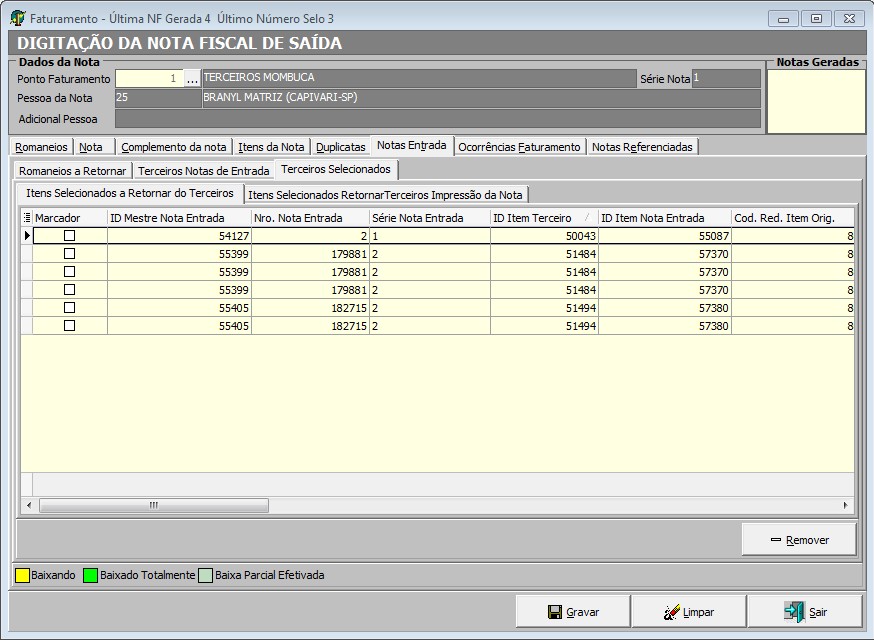Switch to the Itens da Nota tab
Screen dimensions: 874x640
point(271,147)
